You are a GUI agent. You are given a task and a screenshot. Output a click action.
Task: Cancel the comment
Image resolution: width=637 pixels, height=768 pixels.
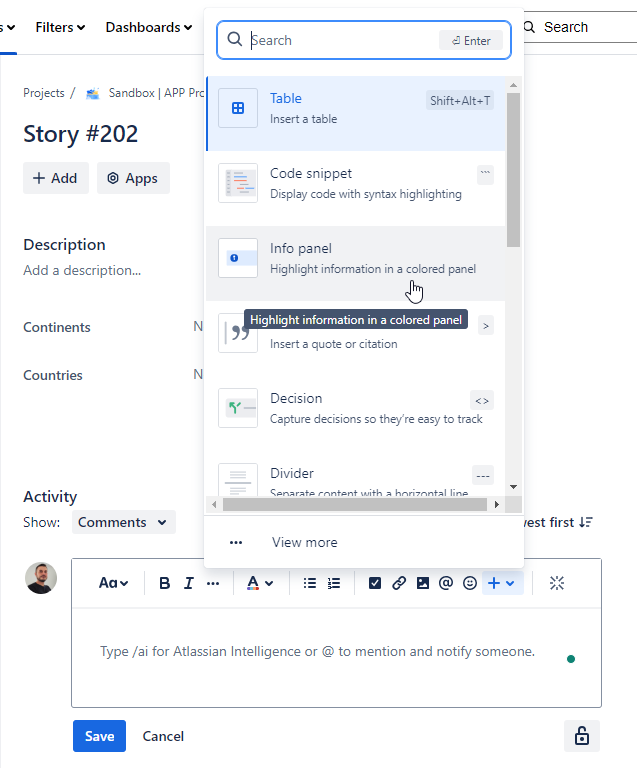163,736
